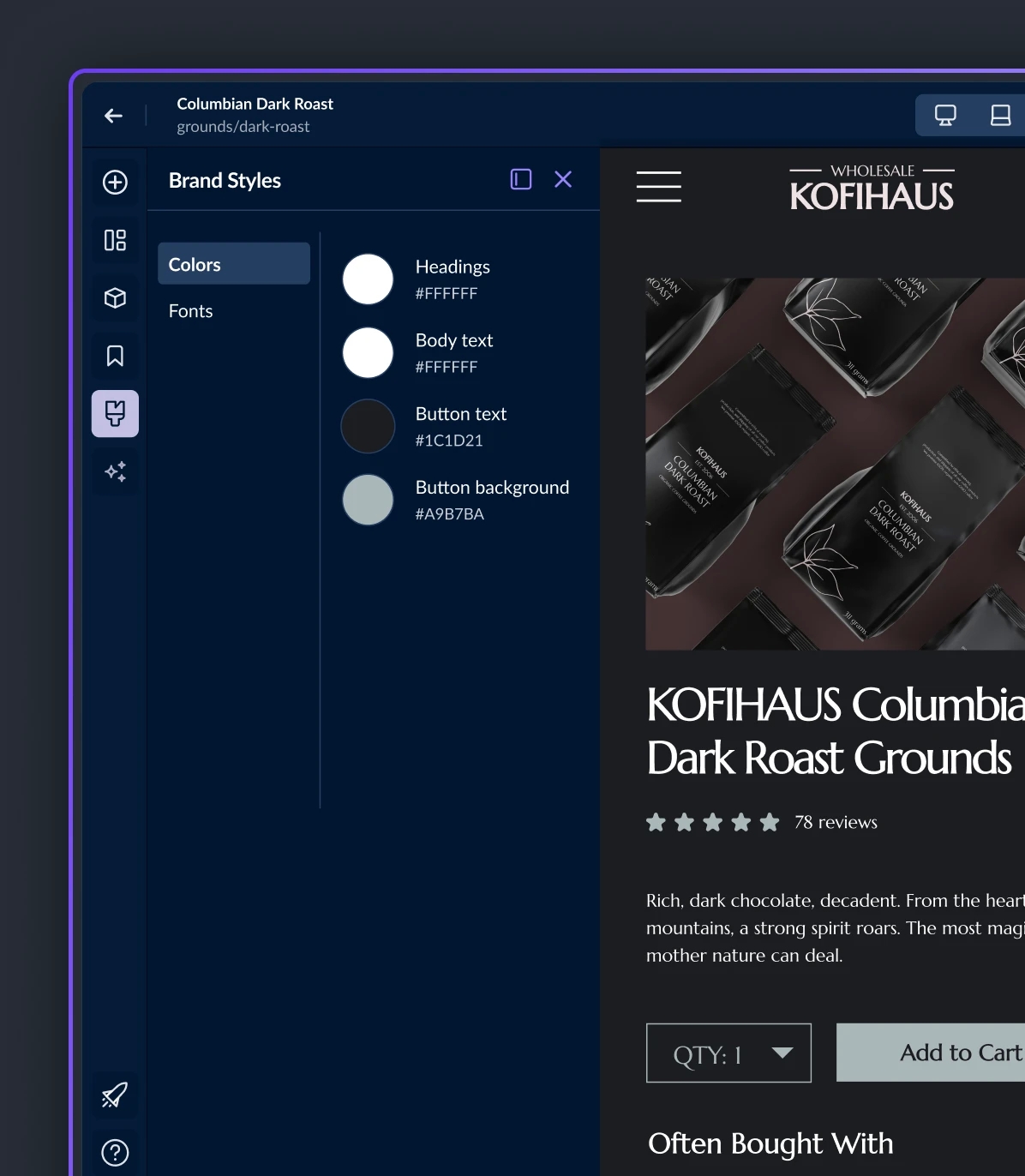Open the layout panel icon
This screenshot has height=1176, width=1025.
tap(115, 240)
